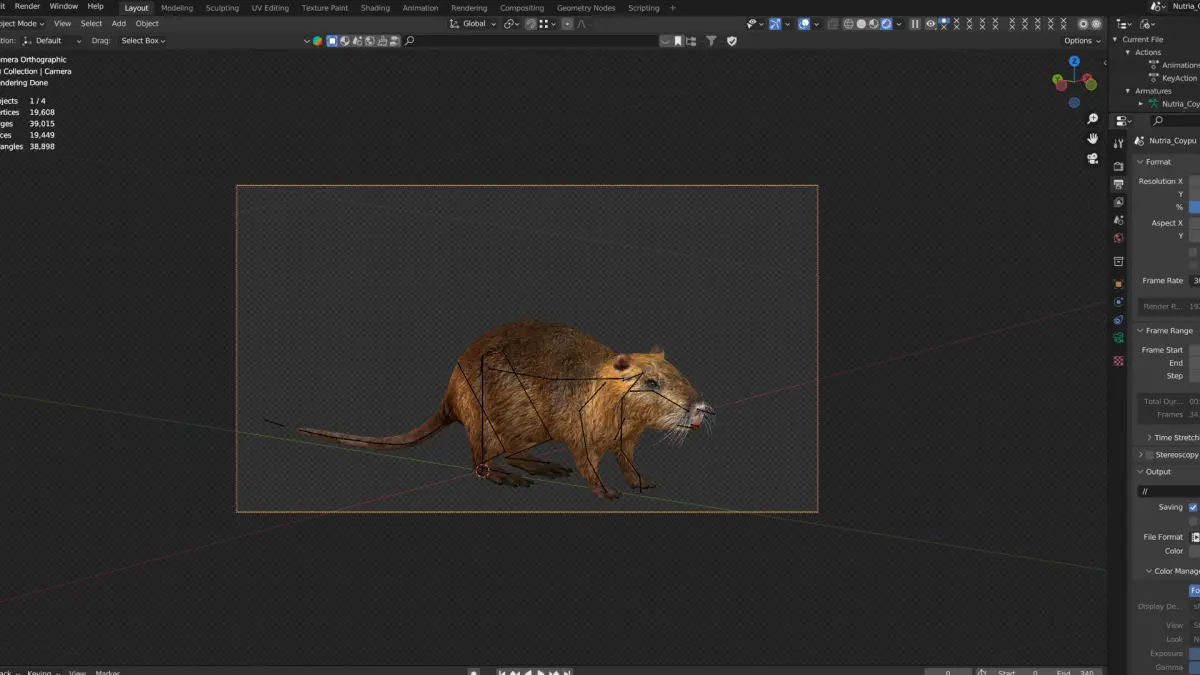This screenshot has width=1200, height=675.
Task: Toggle the viewport overlays button
Action: pos(804,24)
